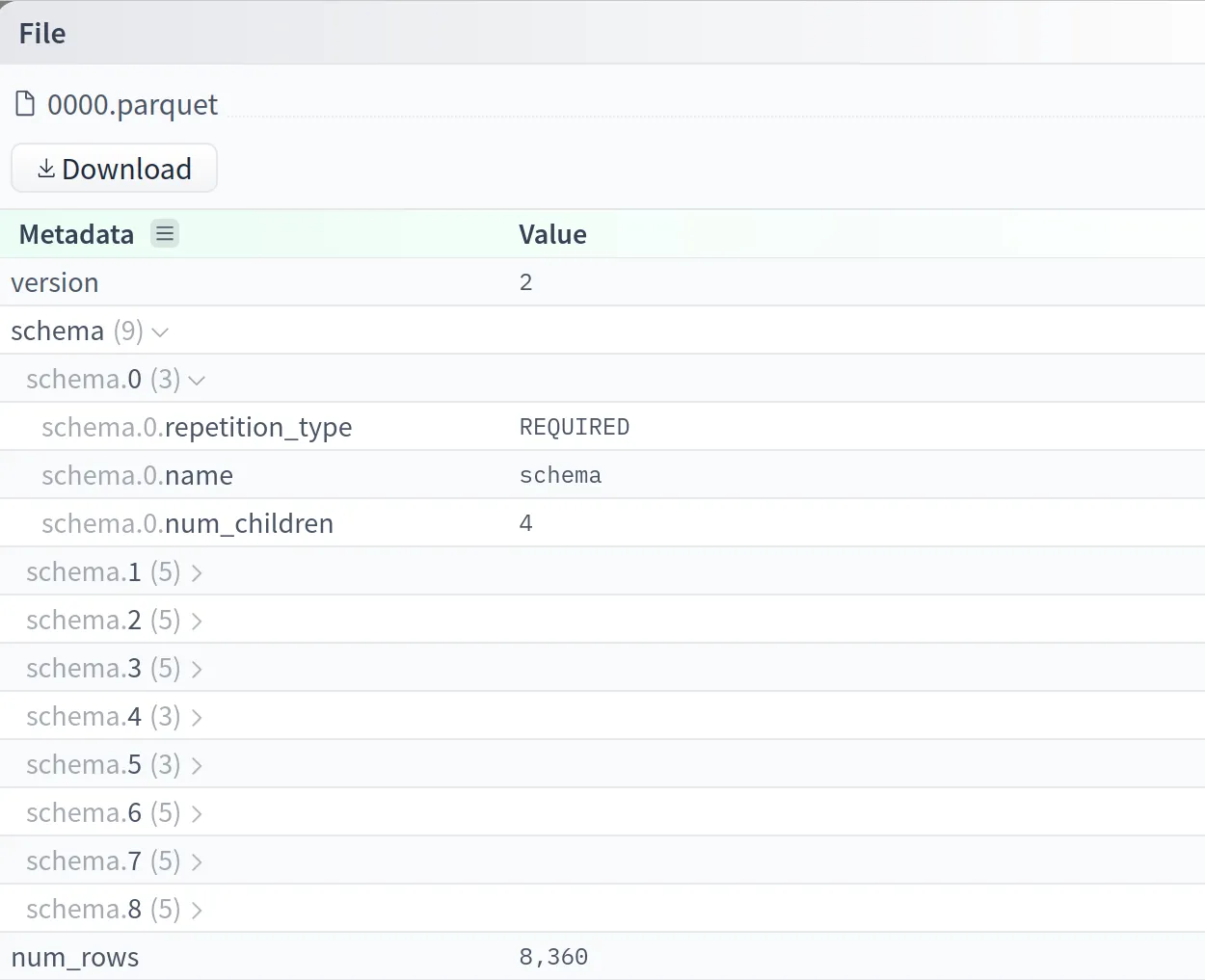Click the 0000.parquet file name
This screenshot has height=980, width=1205.
pyautogui.click(x=133, y=104)
